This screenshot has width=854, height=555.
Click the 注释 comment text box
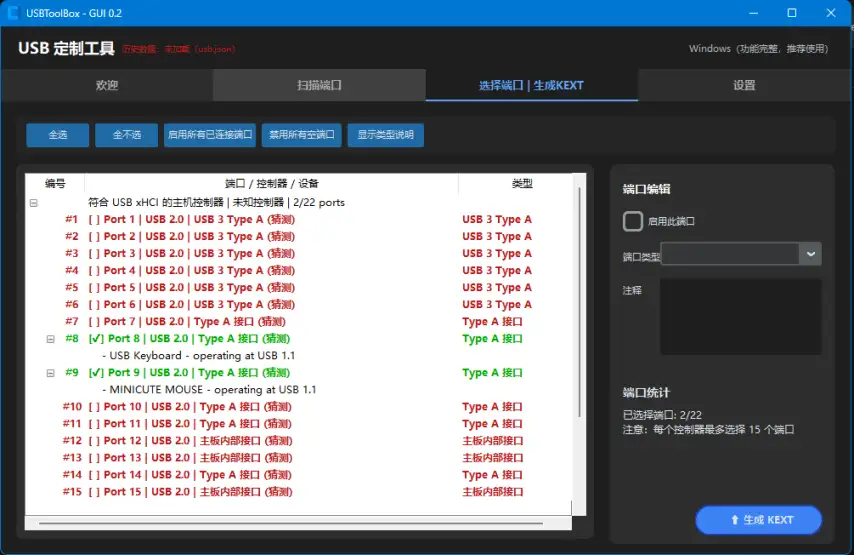(740, 316)
